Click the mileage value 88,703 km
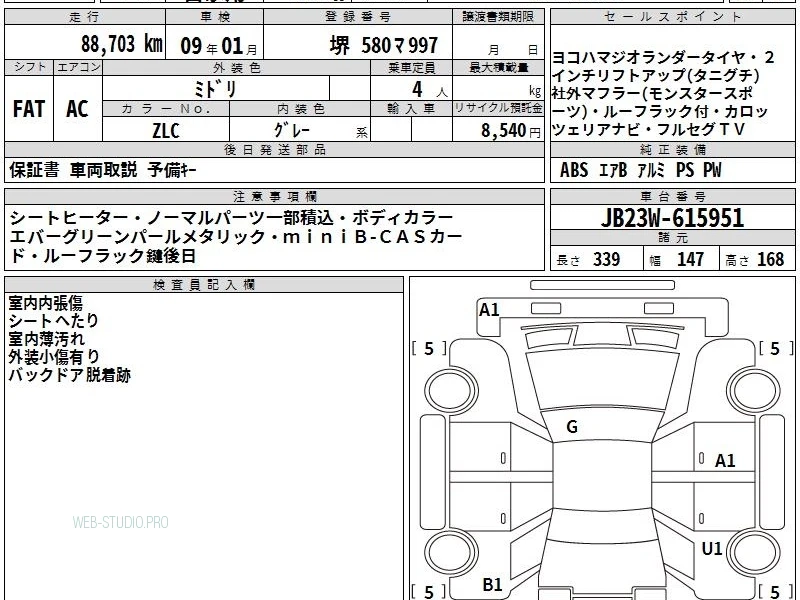Screen dimensions: 800x600 coord(121,44)
